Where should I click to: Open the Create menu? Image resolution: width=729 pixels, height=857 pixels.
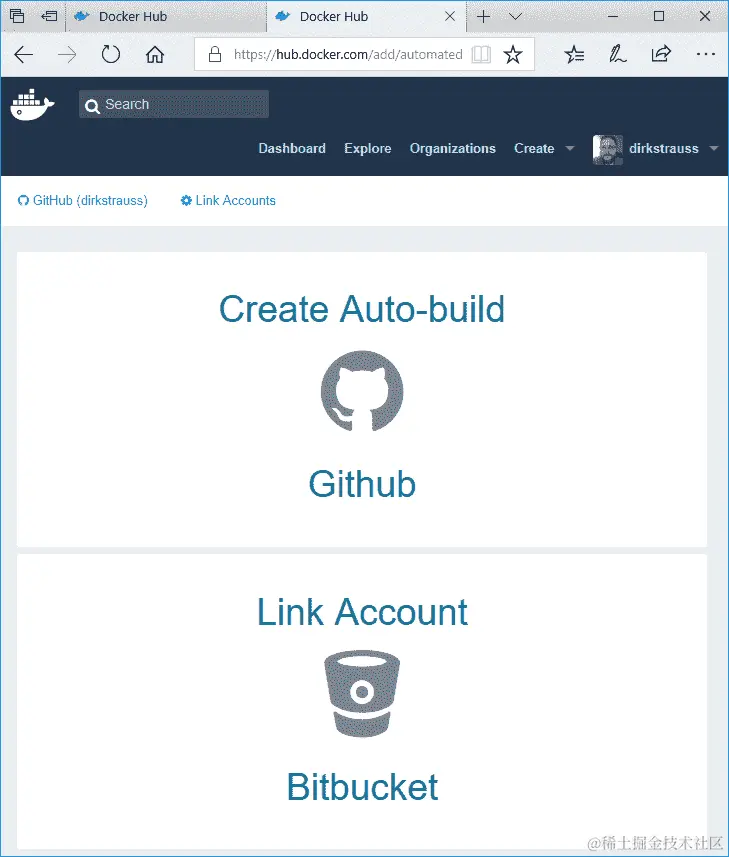[534, 148]
